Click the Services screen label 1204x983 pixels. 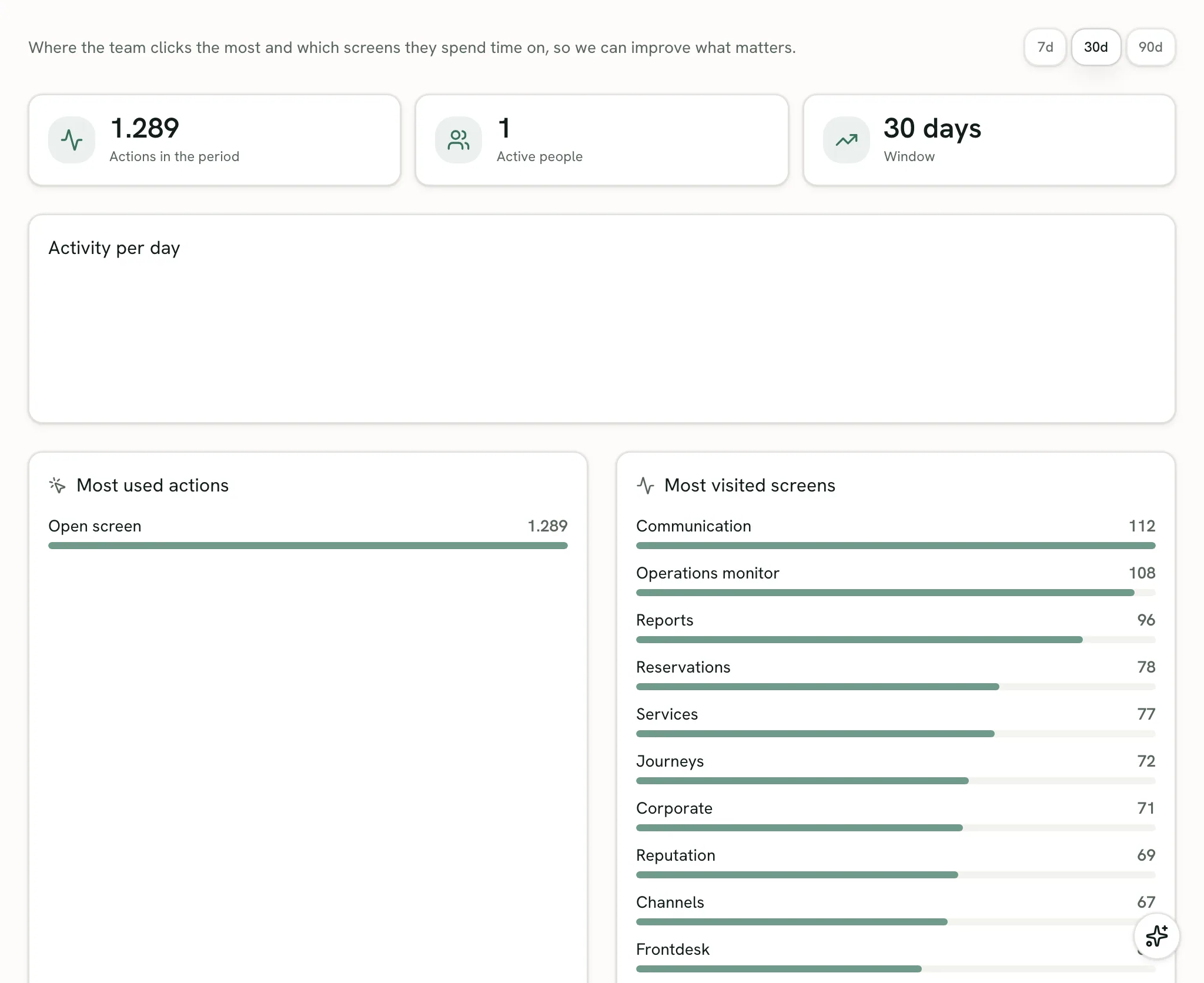667,714
